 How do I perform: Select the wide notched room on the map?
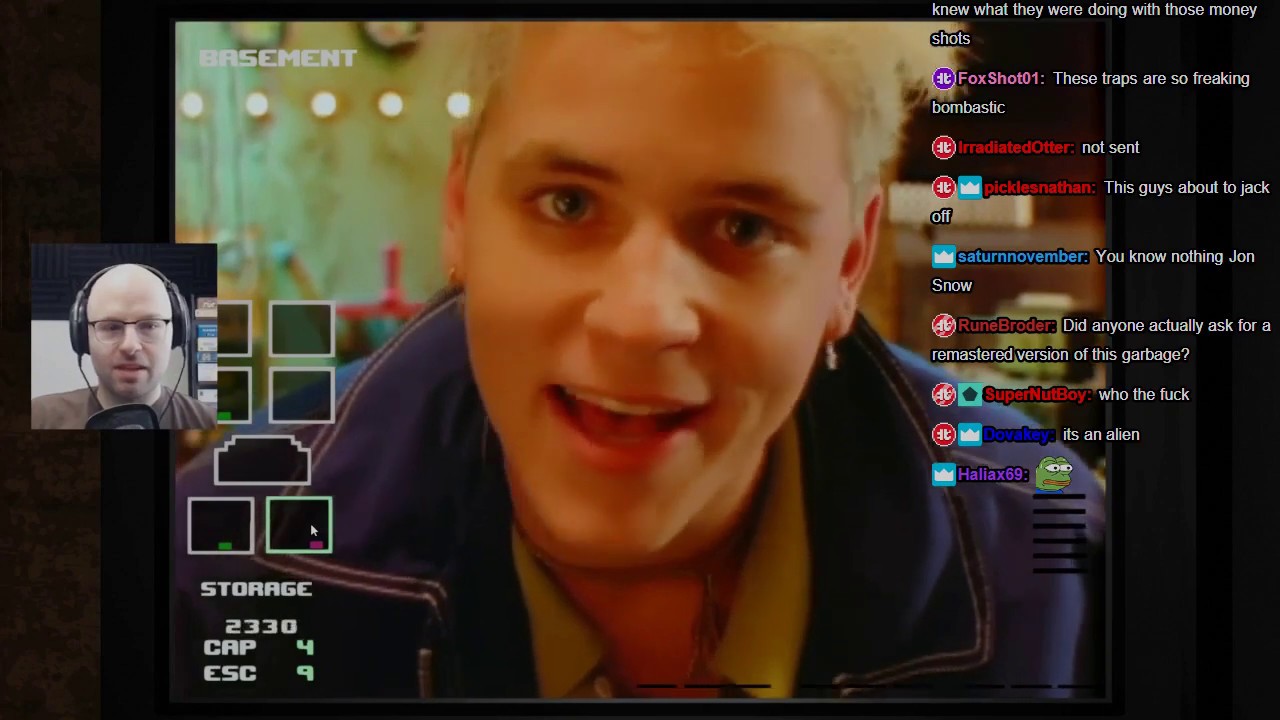click(x=262, y=461)
